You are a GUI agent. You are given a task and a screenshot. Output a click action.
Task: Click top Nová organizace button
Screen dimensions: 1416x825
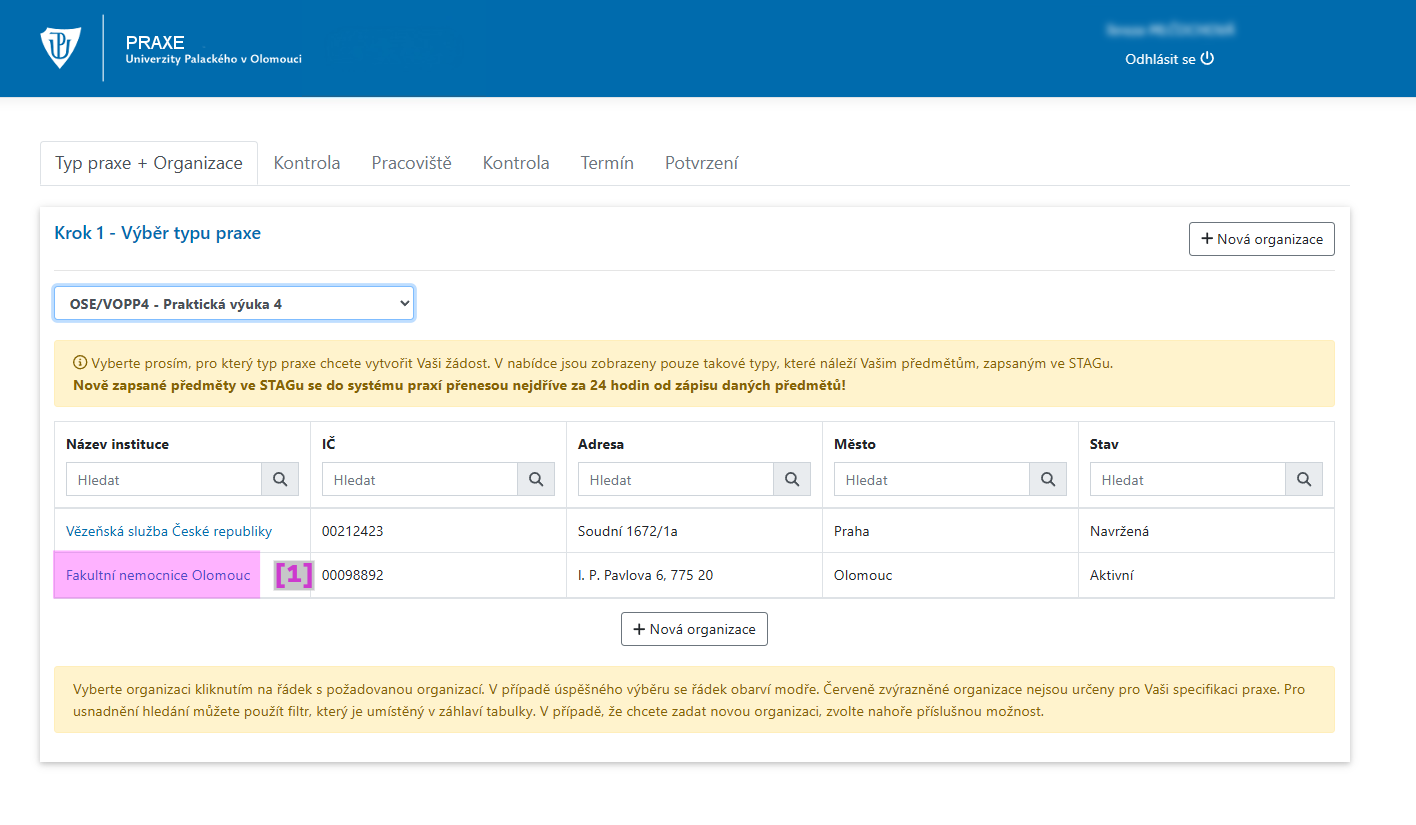click(x=1261, y=239)
